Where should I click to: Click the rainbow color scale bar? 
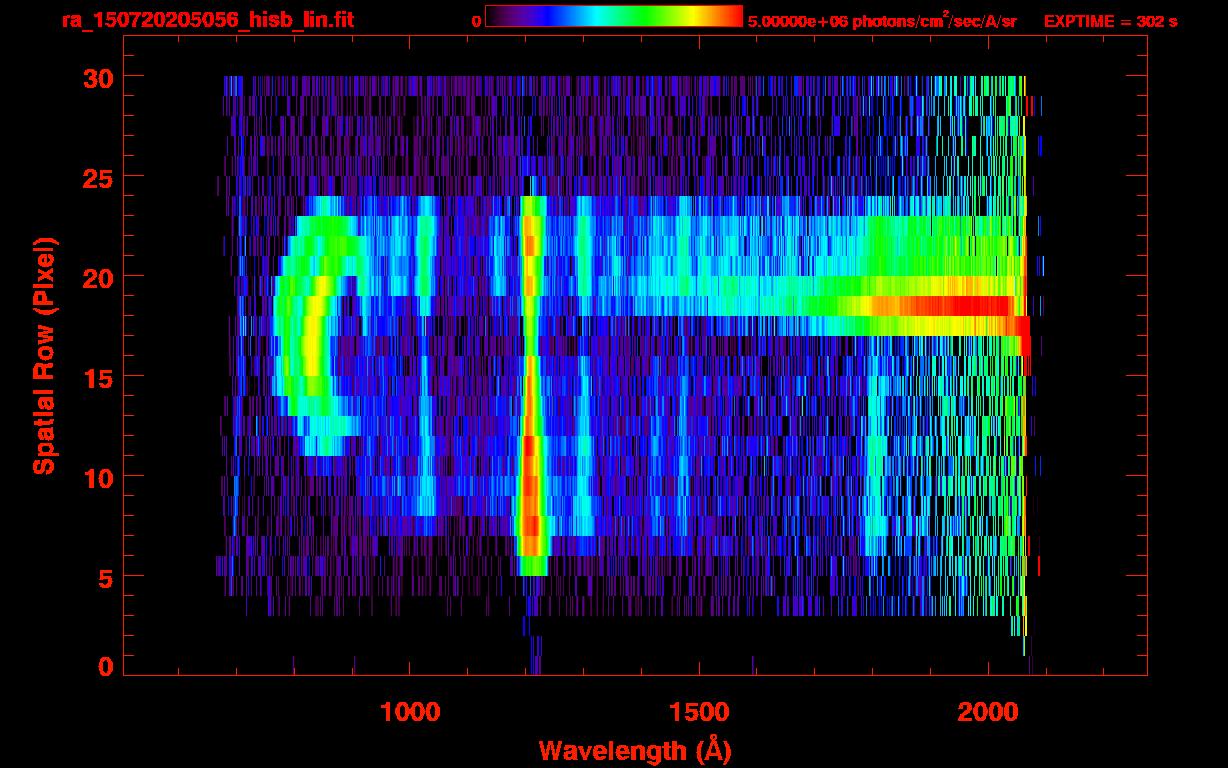click(614, 17)
